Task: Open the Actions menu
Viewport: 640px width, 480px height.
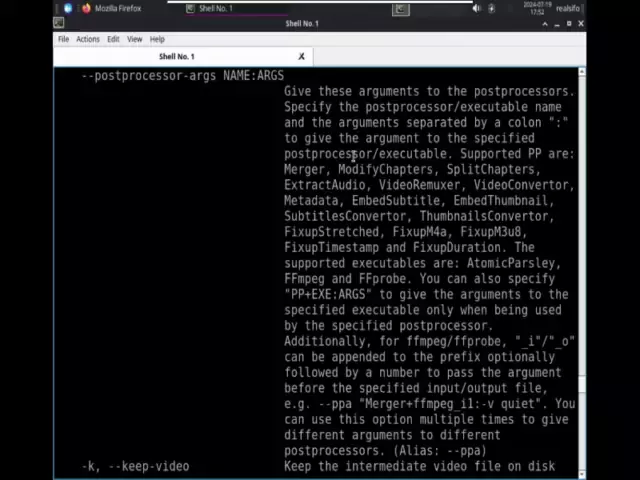Action: (88, 39)
